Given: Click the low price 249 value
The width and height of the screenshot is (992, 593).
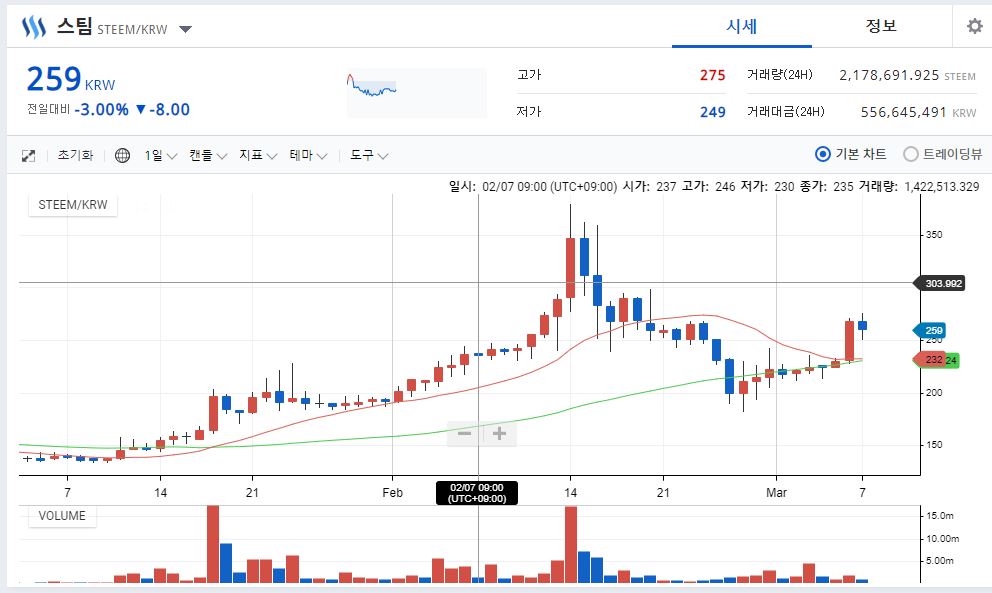Looking at the screenshot, I should (712, 112).
